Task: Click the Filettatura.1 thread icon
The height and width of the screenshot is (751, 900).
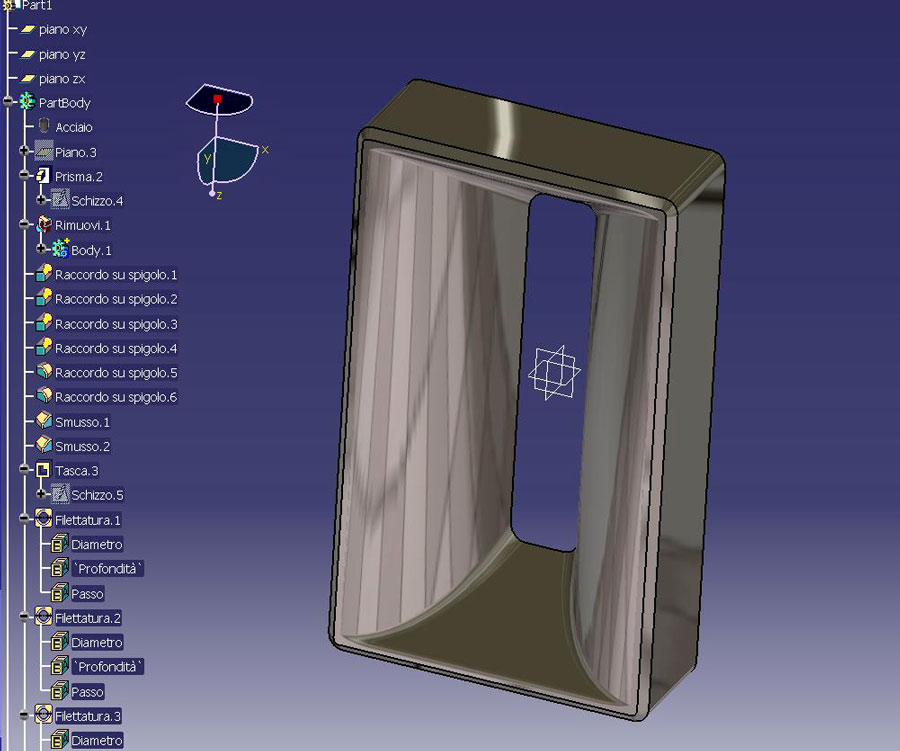Action: pos(44,518)
